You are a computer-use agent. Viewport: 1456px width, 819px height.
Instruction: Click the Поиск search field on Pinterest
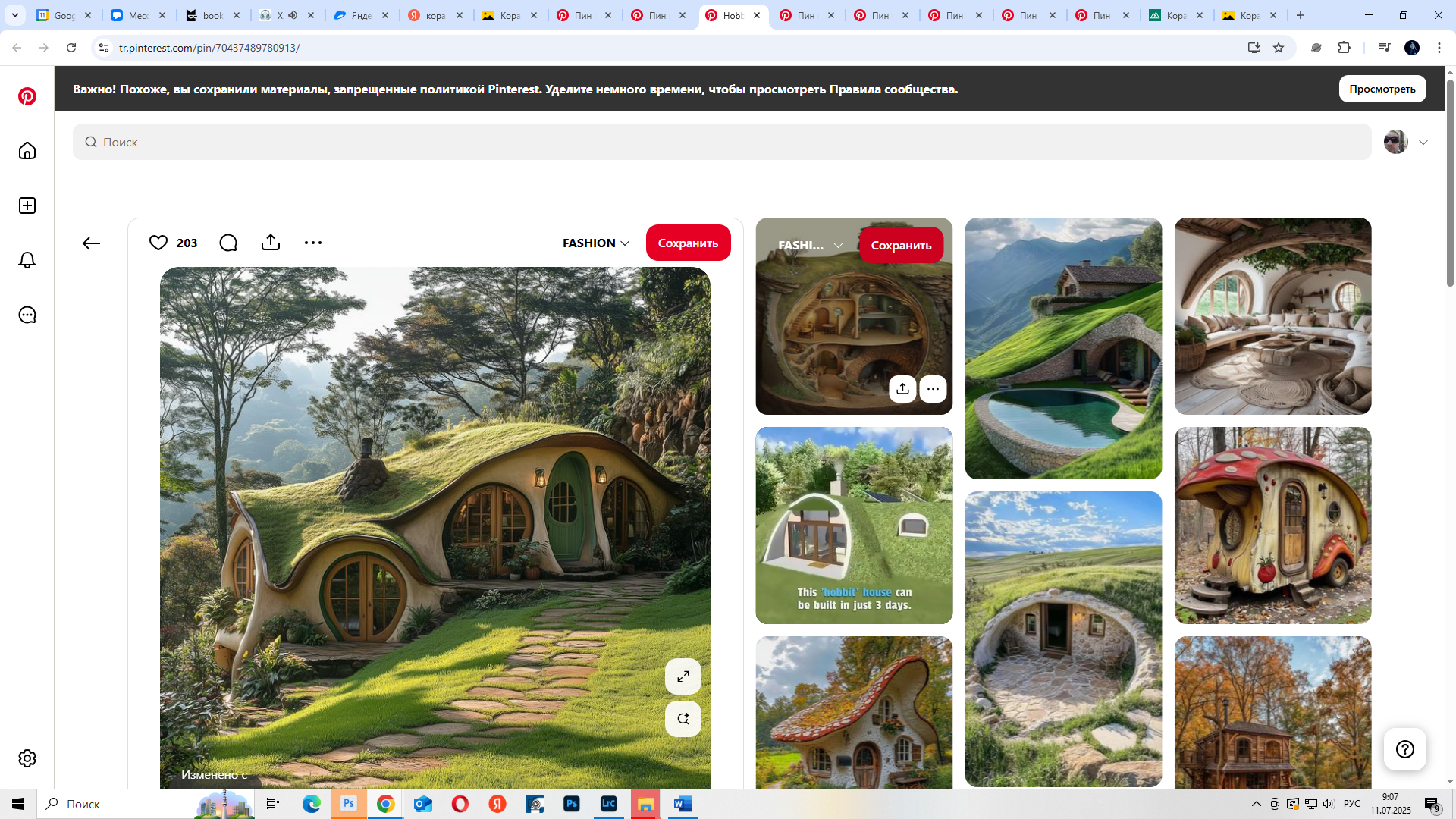tap(722, 142)
